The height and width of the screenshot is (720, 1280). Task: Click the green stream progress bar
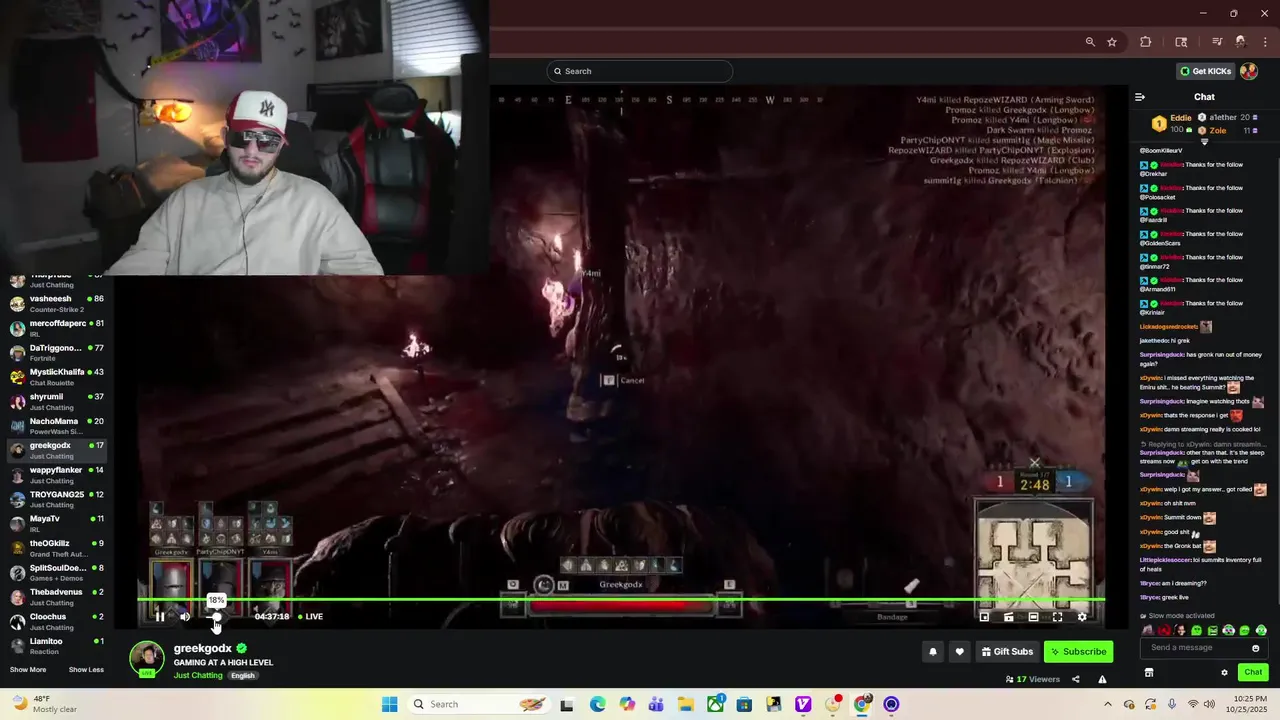click(x=621, y=600)
